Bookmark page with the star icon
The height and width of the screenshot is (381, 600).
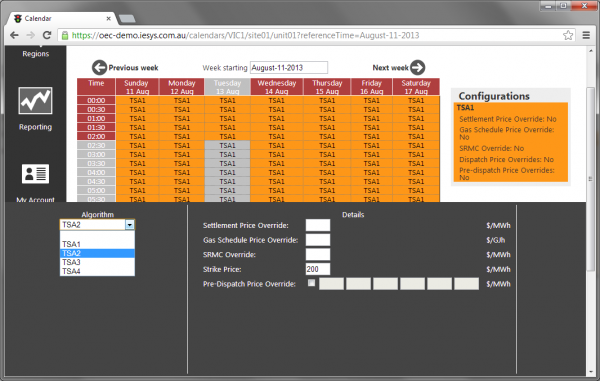pos(568,35)
